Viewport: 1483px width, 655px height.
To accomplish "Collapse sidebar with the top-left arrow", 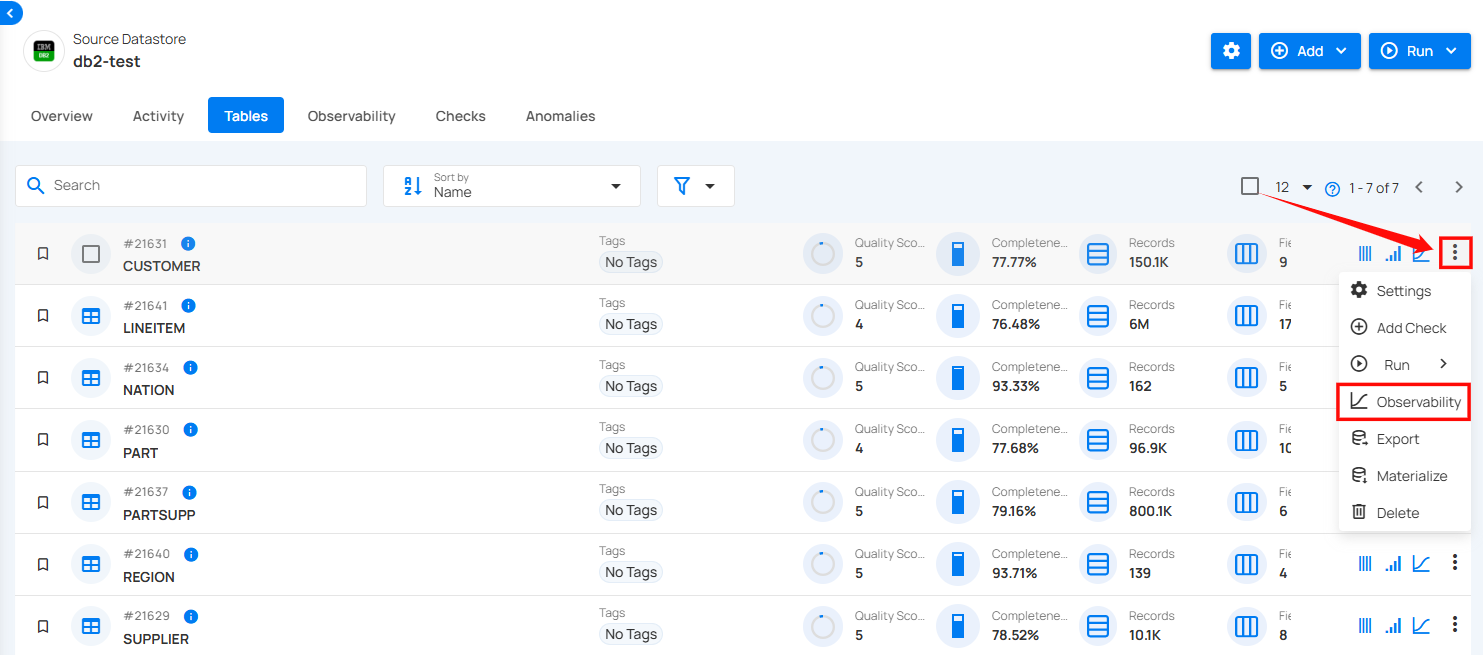I will click(10, 13).
